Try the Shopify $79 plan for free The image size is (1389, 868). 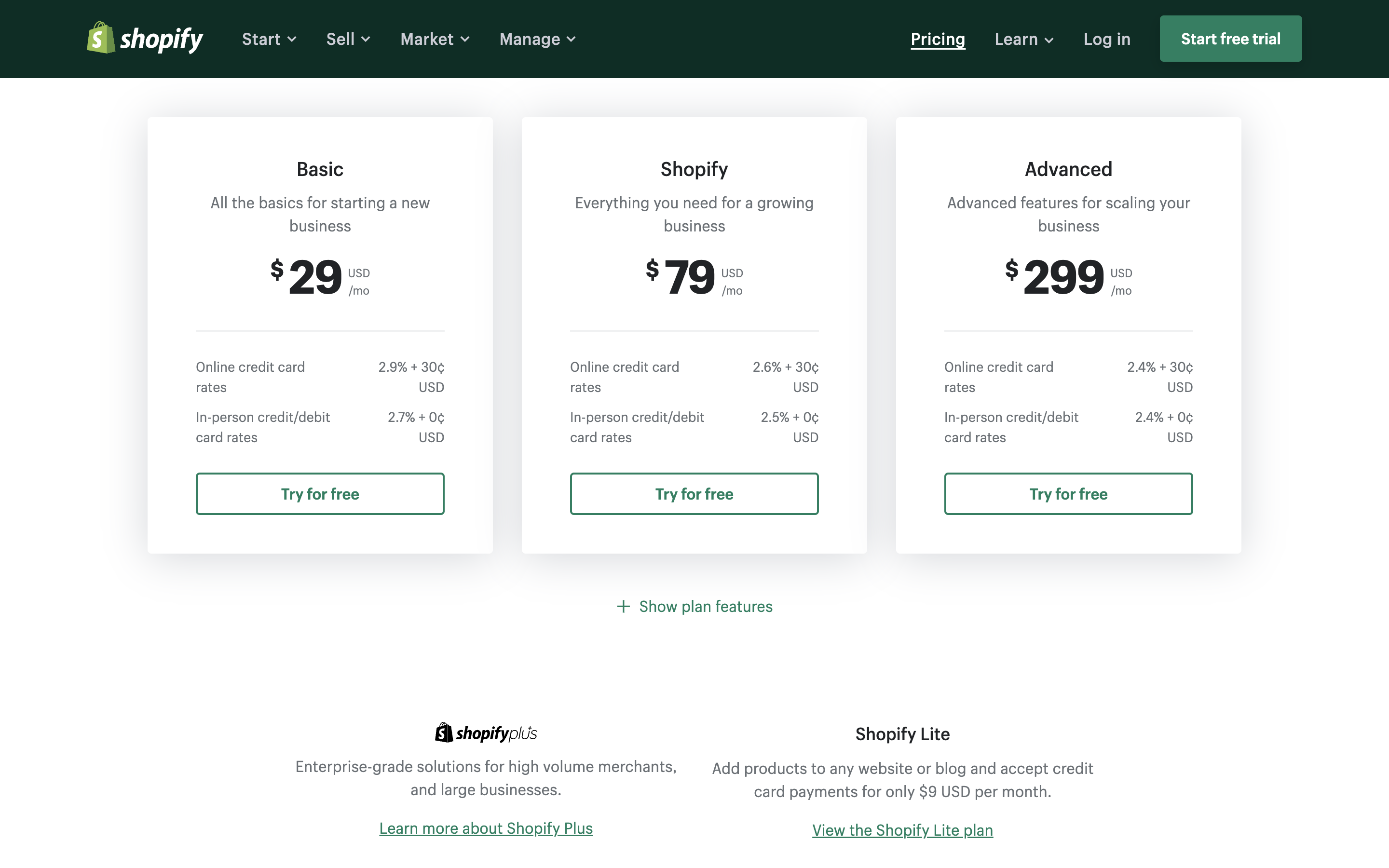coord(694,494)
